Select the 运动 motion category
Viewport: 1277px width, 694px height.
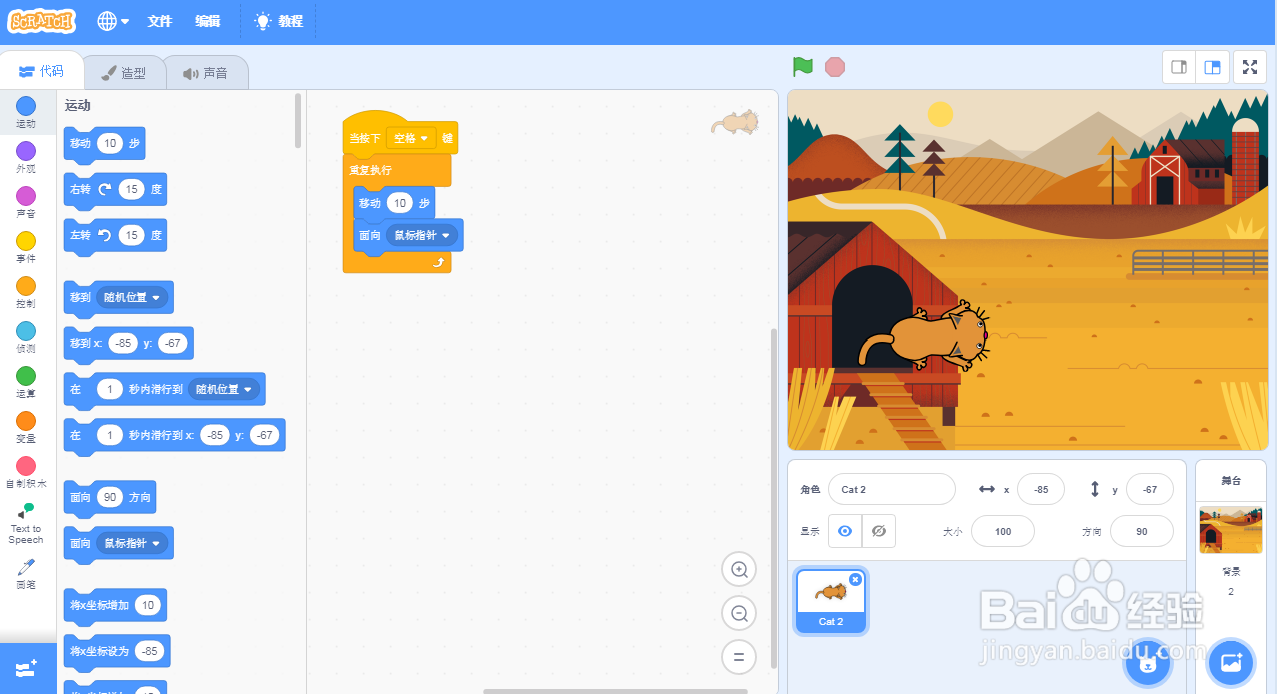pos(26,112)
